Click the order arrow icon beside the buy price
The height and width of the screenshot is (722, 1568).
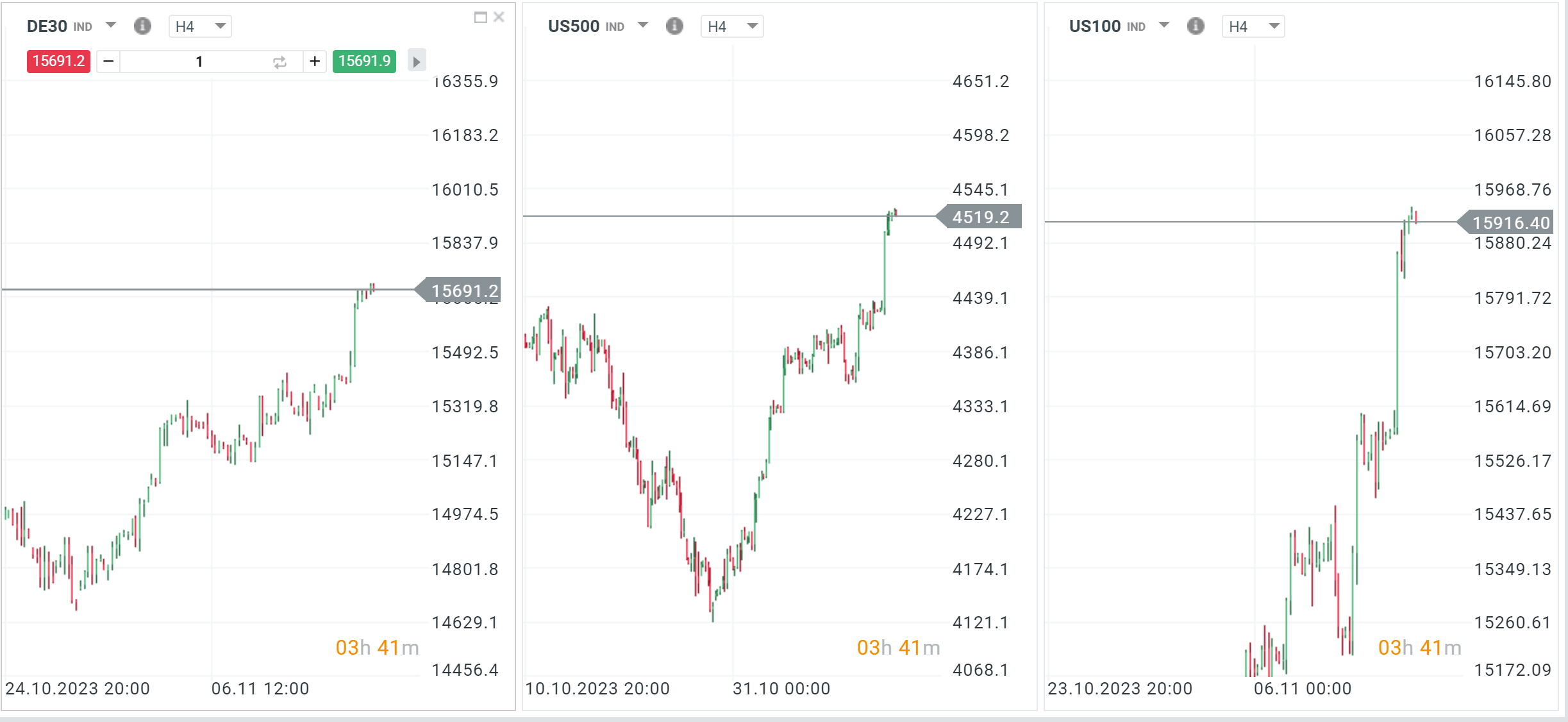tap(417, 61)
